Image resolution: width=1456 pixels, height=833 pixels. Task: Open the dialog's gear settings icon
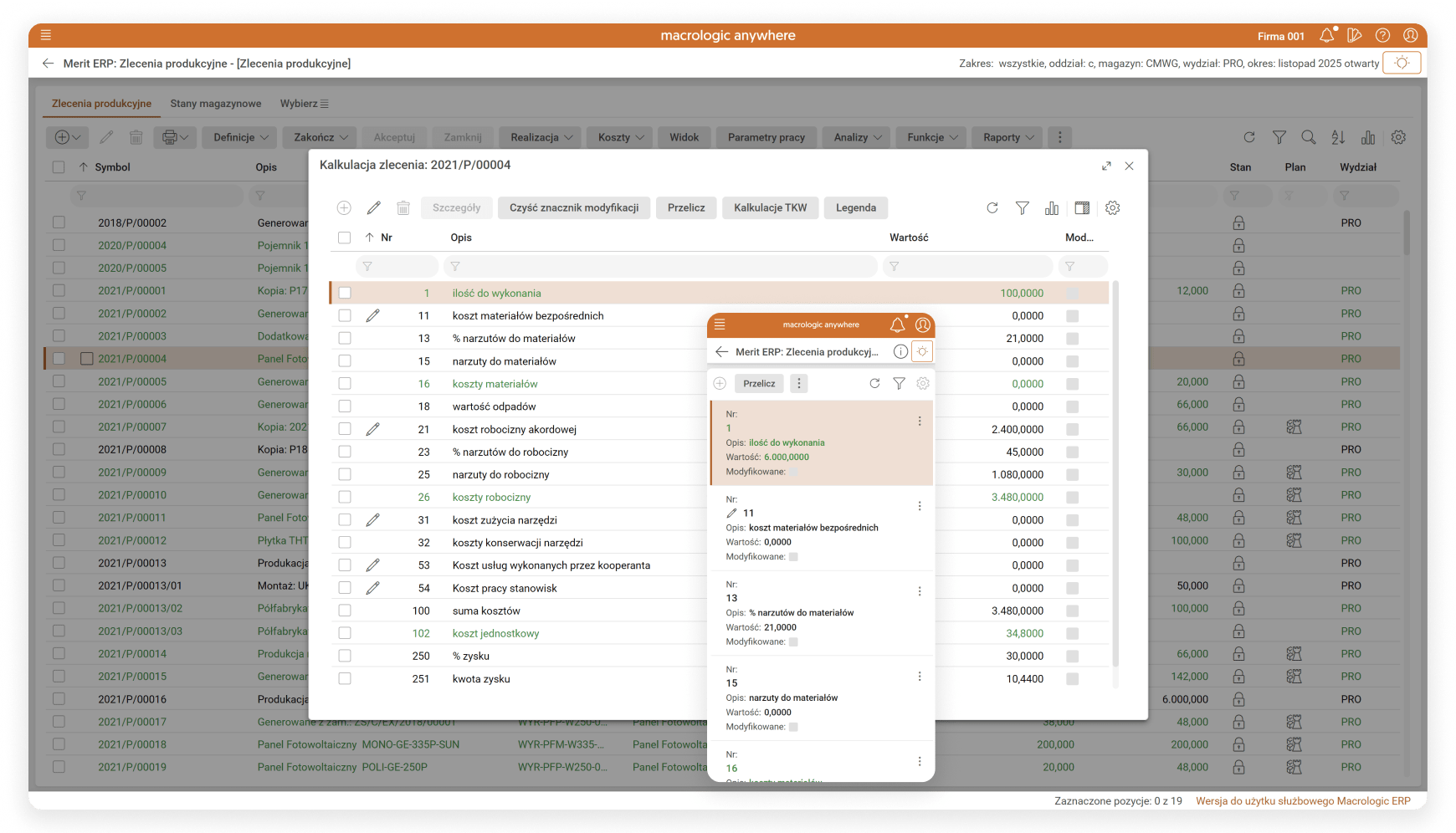click(1112, 208)
